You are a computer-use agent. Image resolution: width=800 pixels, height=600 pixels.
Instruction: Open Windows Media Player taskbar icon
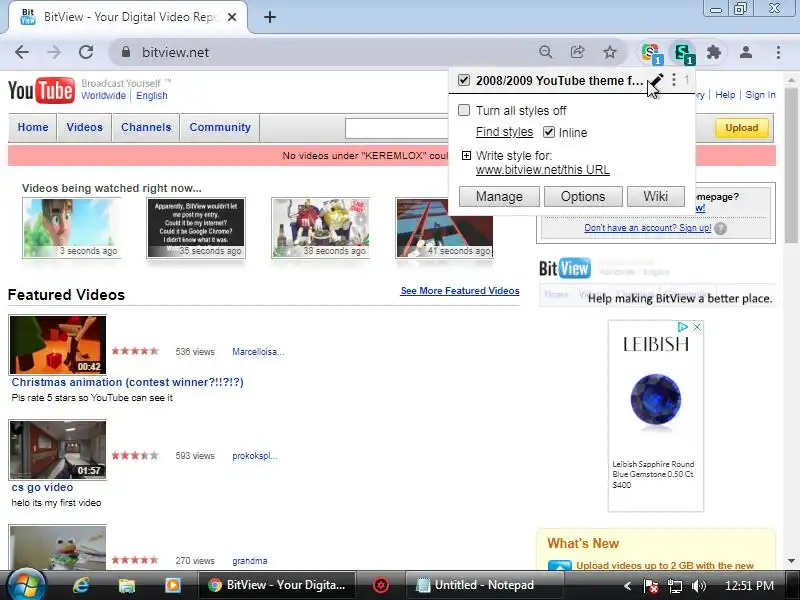(x=172, y=585)
